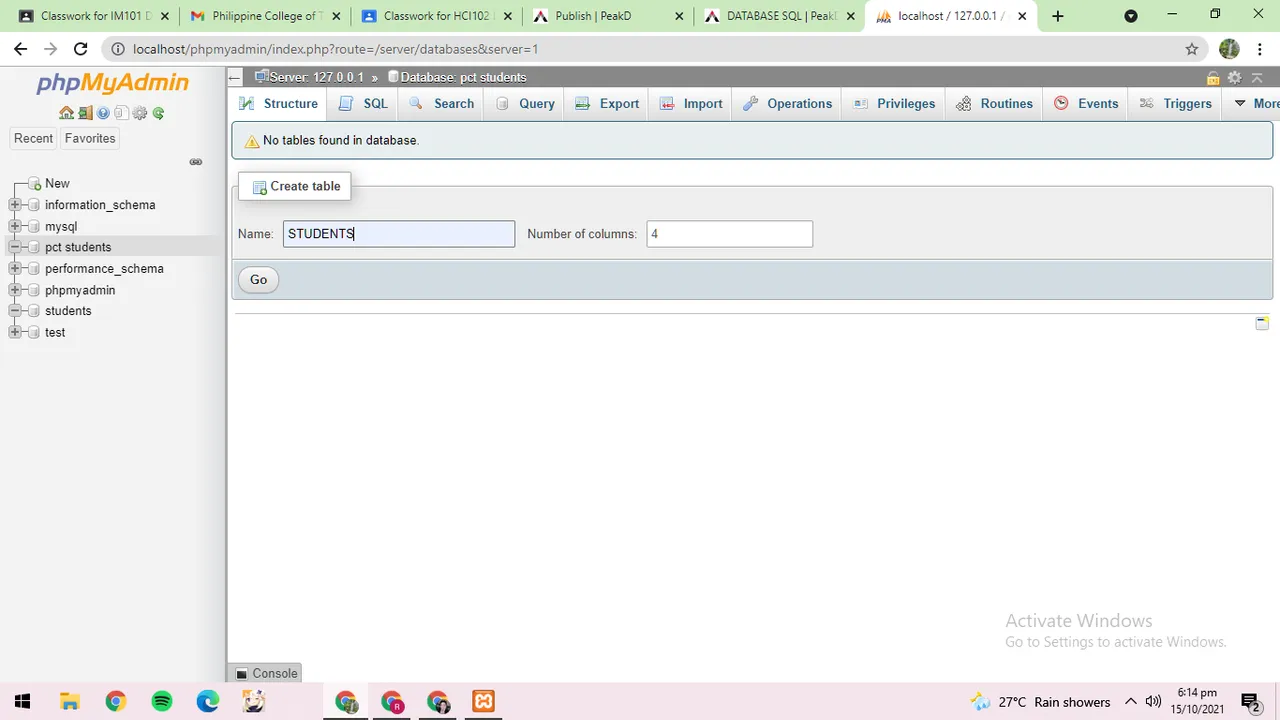Click the volume speaker tray icon
1280x720 pixels.
click(1153, 701)
